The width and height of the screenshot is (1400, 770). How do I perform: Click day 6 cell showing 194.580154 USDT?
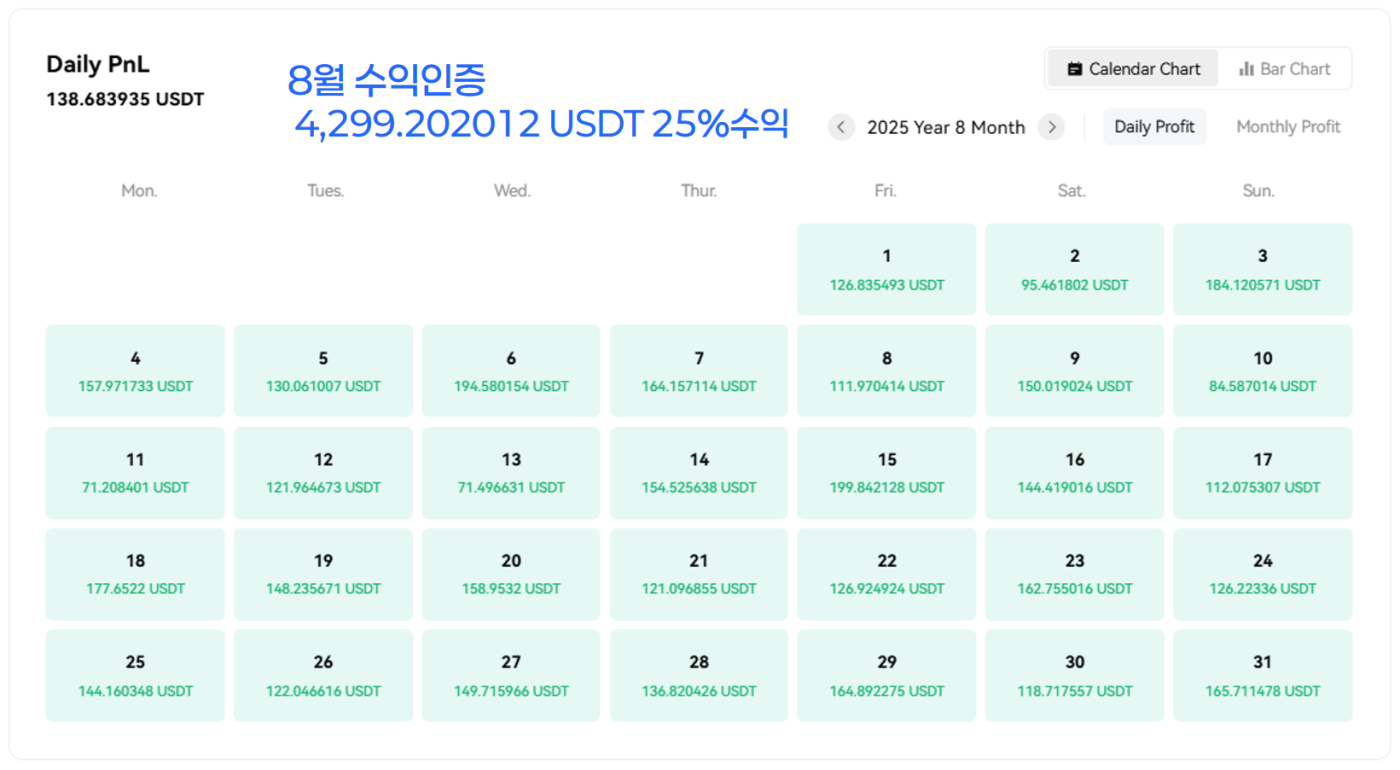pyautogui.click(x=511, y=371)
